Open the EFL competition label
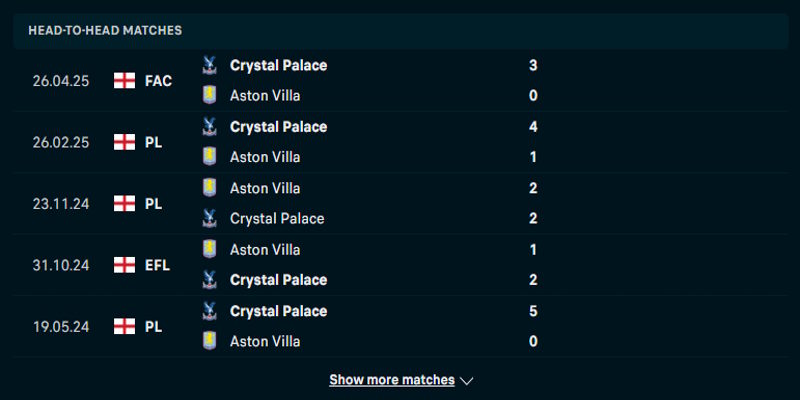The image size is (800, 400). pos(157,265)
